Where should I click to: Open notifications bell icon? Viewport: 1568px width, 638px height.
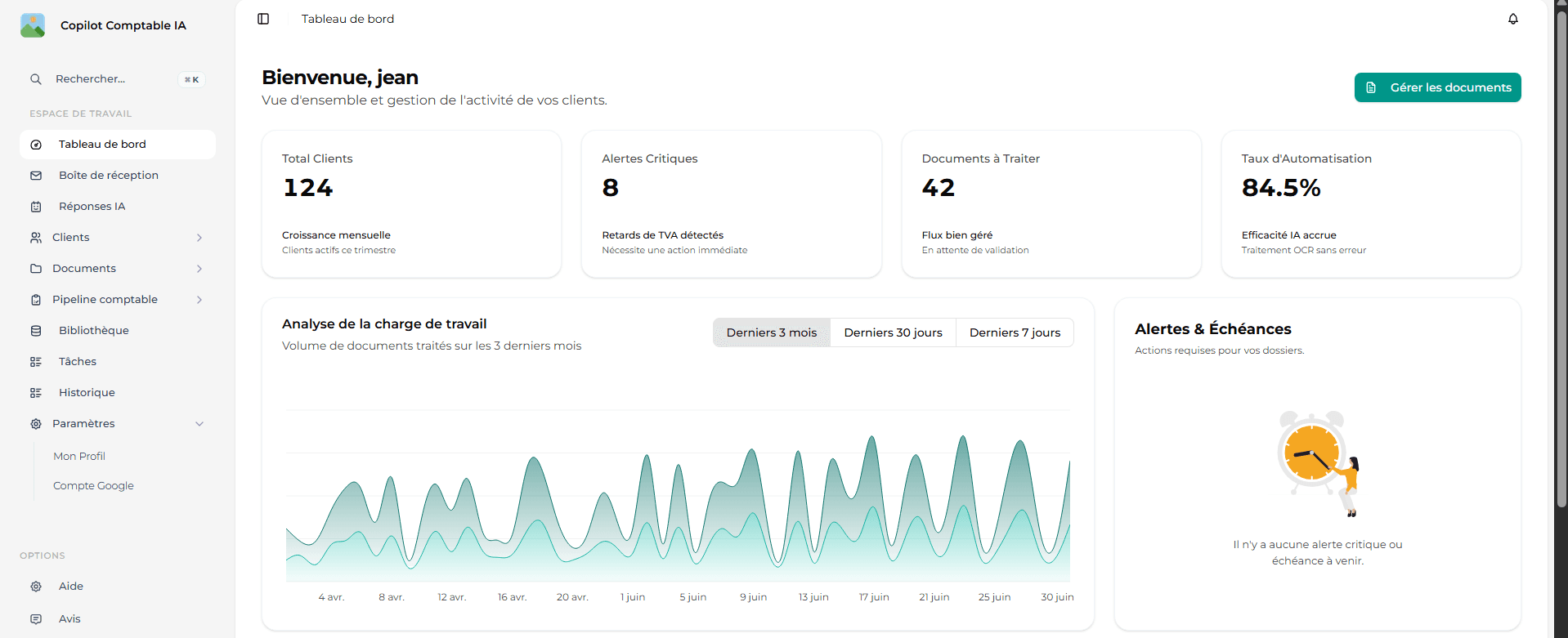point(1512,19)
